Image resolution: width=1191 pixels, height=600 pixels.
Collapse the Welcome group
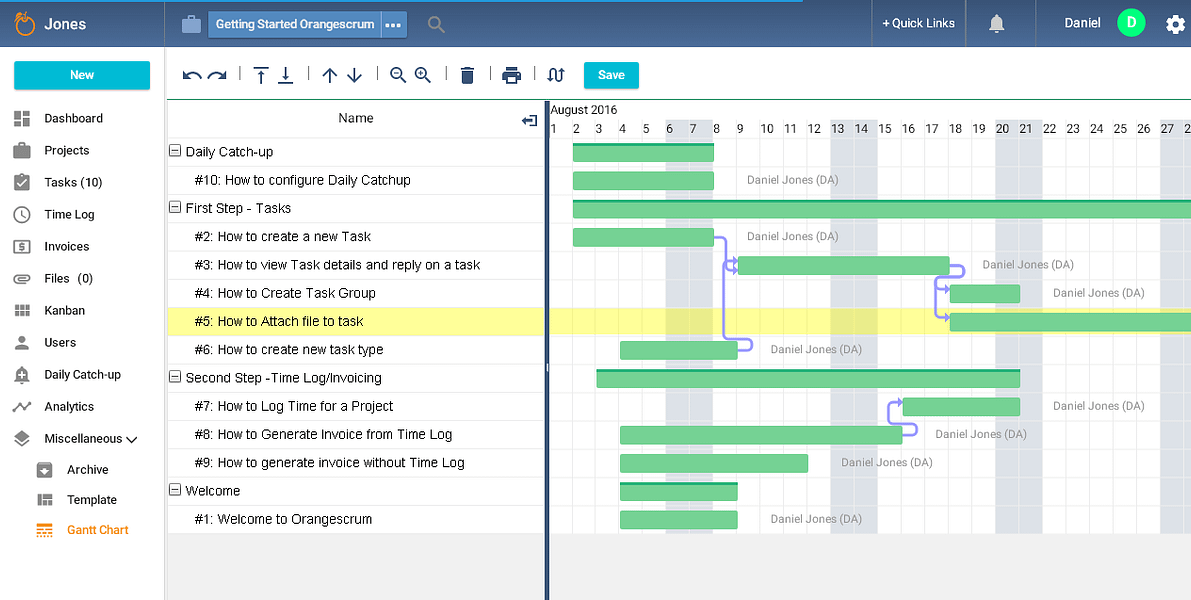175,491
